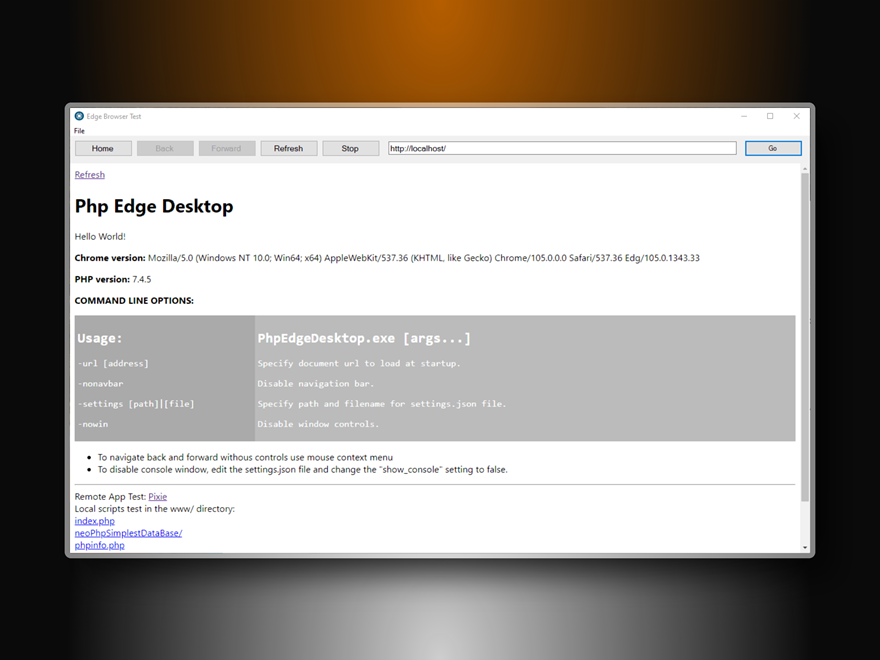Focus the localhost URL address field
The height and width of the screenshot is (660, 880).
562,148
